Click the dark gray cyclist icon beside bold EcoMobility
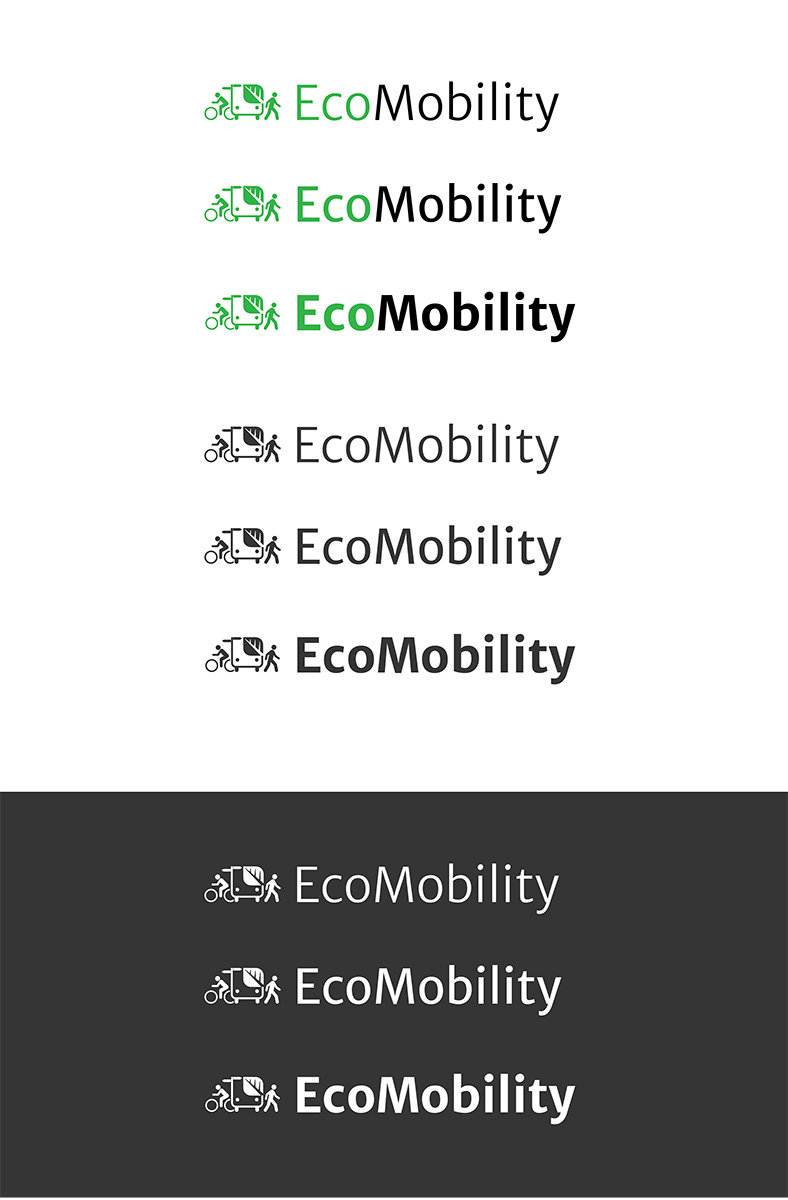 [x=217, y=659]
